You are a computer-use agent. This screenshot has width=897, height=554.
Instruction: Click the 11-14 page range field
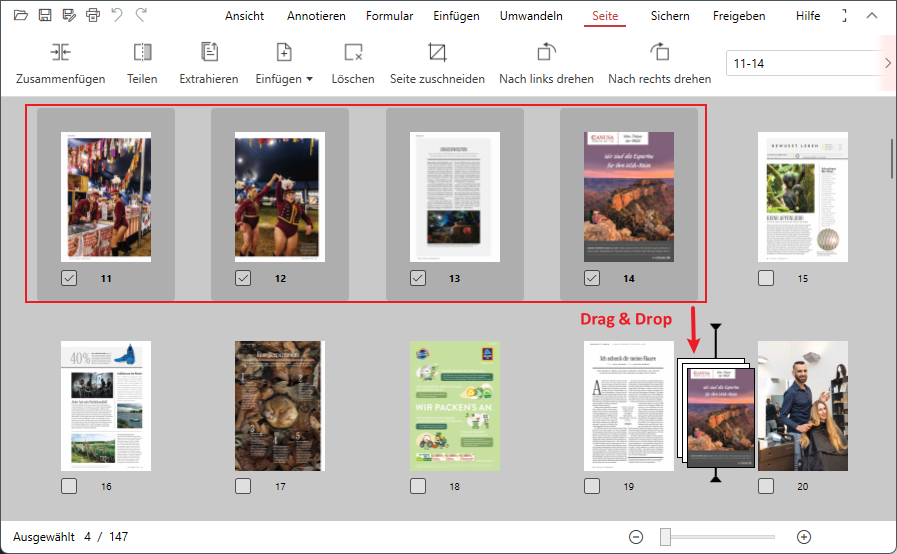[x=804, y=63]
